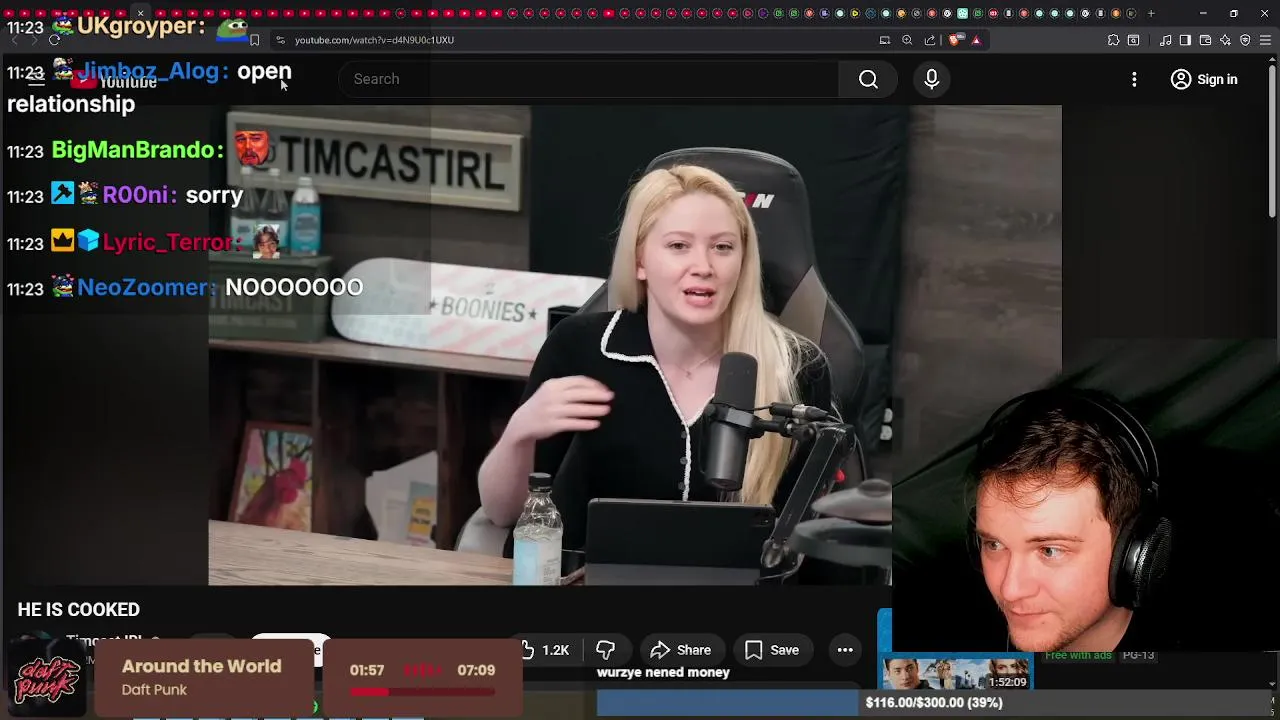Click the video title HE IS COOKED
This screenshot has width=1280, height=720.
[78, 610]
